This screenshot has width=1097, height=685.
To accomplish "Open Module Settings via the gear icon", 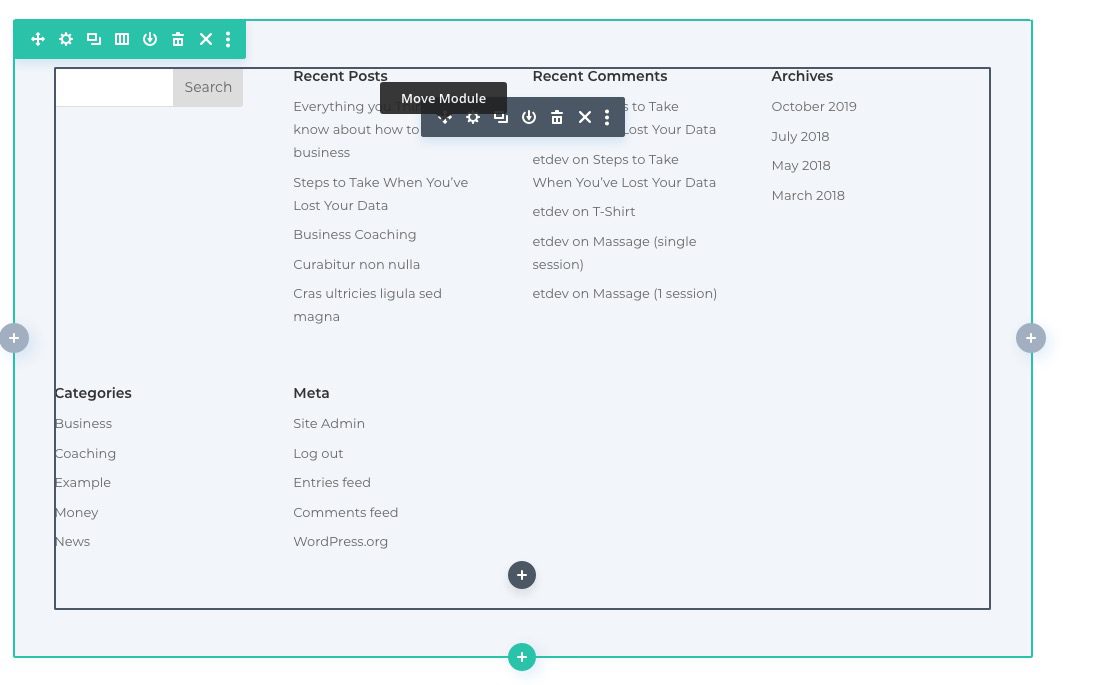I will point(473,117).
